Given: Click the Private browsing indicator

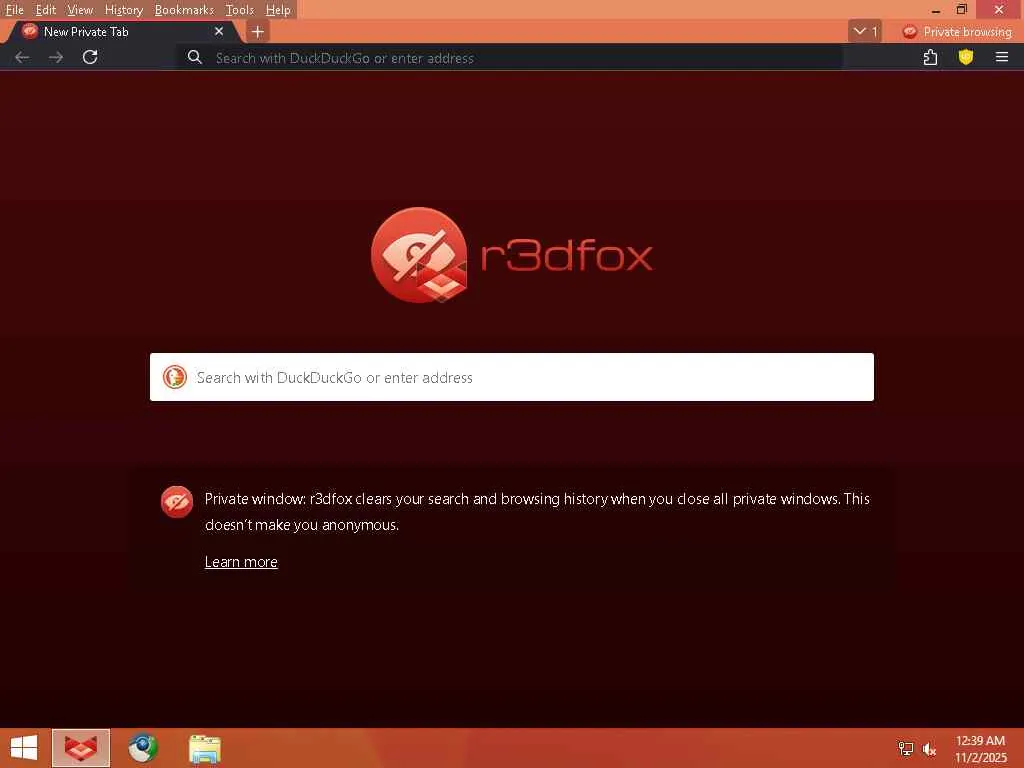Looking at the screenshot, I should 957,31.
